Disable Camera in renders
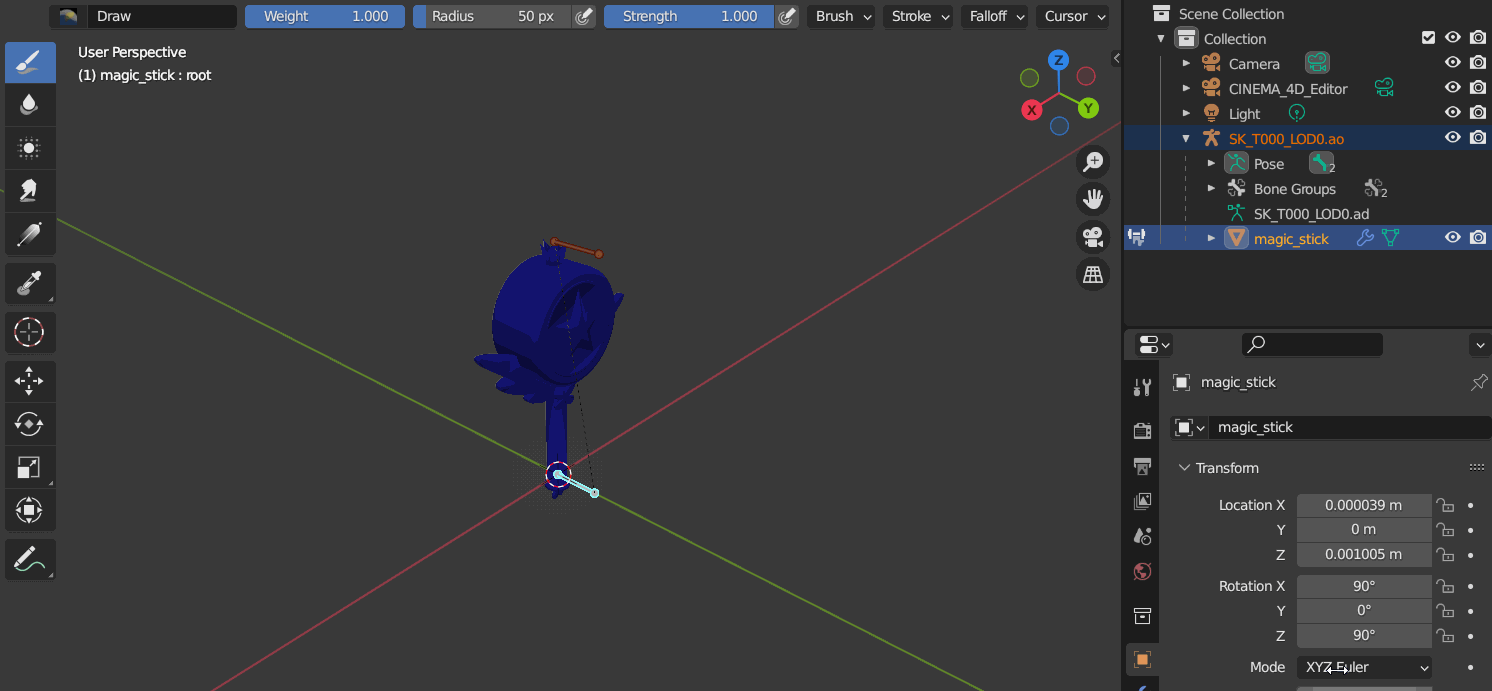Image resolution: width=1492 pixels, height=691 pixels. point(1478,63)
